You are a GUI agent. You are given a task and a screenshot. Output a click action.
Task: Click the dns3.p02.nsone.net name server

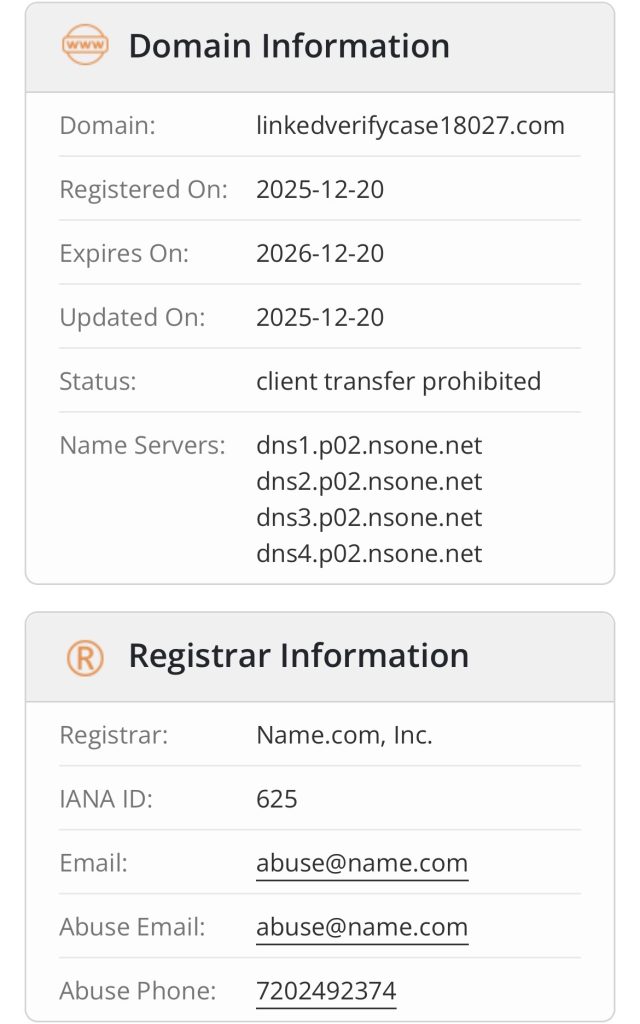pyautogui.click(x=369, y=517)
